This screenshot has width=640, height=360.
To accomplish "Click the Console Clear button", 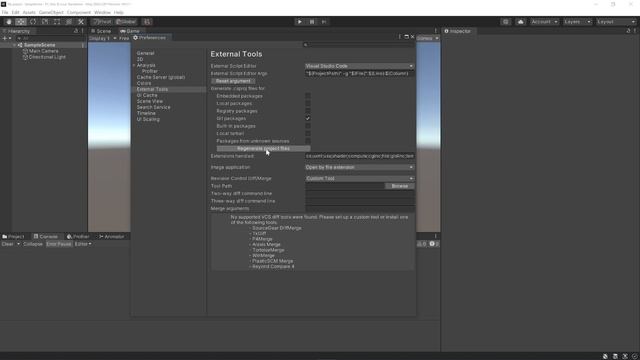I will [7, 244].
